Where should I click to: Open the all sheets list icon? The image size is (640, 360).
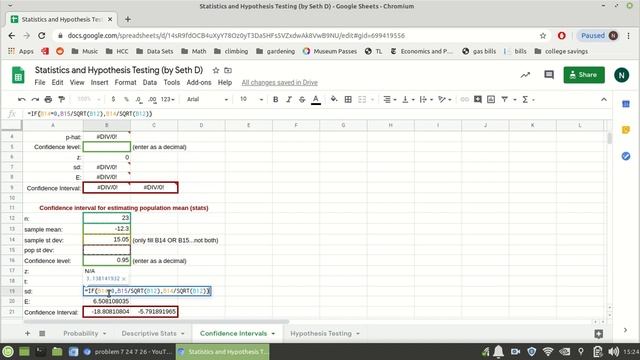click(x=42, y=333)
